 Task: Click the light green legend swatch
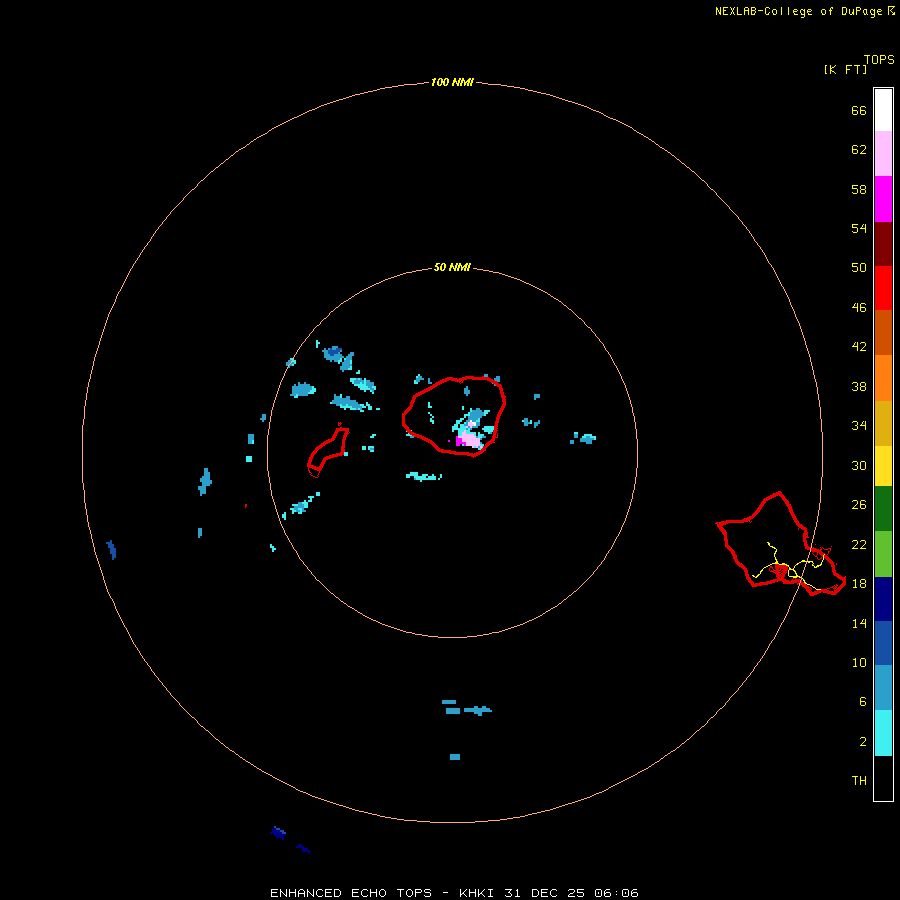point(883,554)
